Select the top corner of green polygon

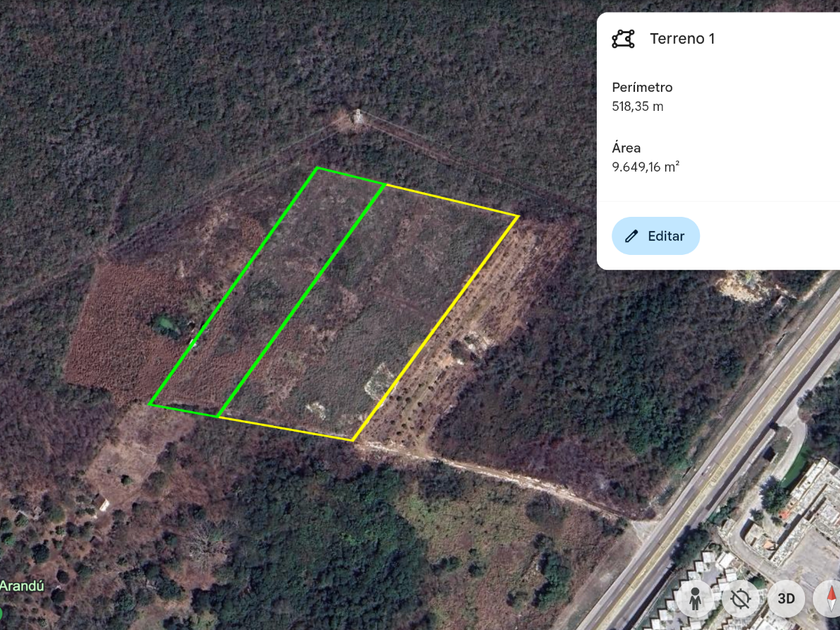click(x=317, y=168)
